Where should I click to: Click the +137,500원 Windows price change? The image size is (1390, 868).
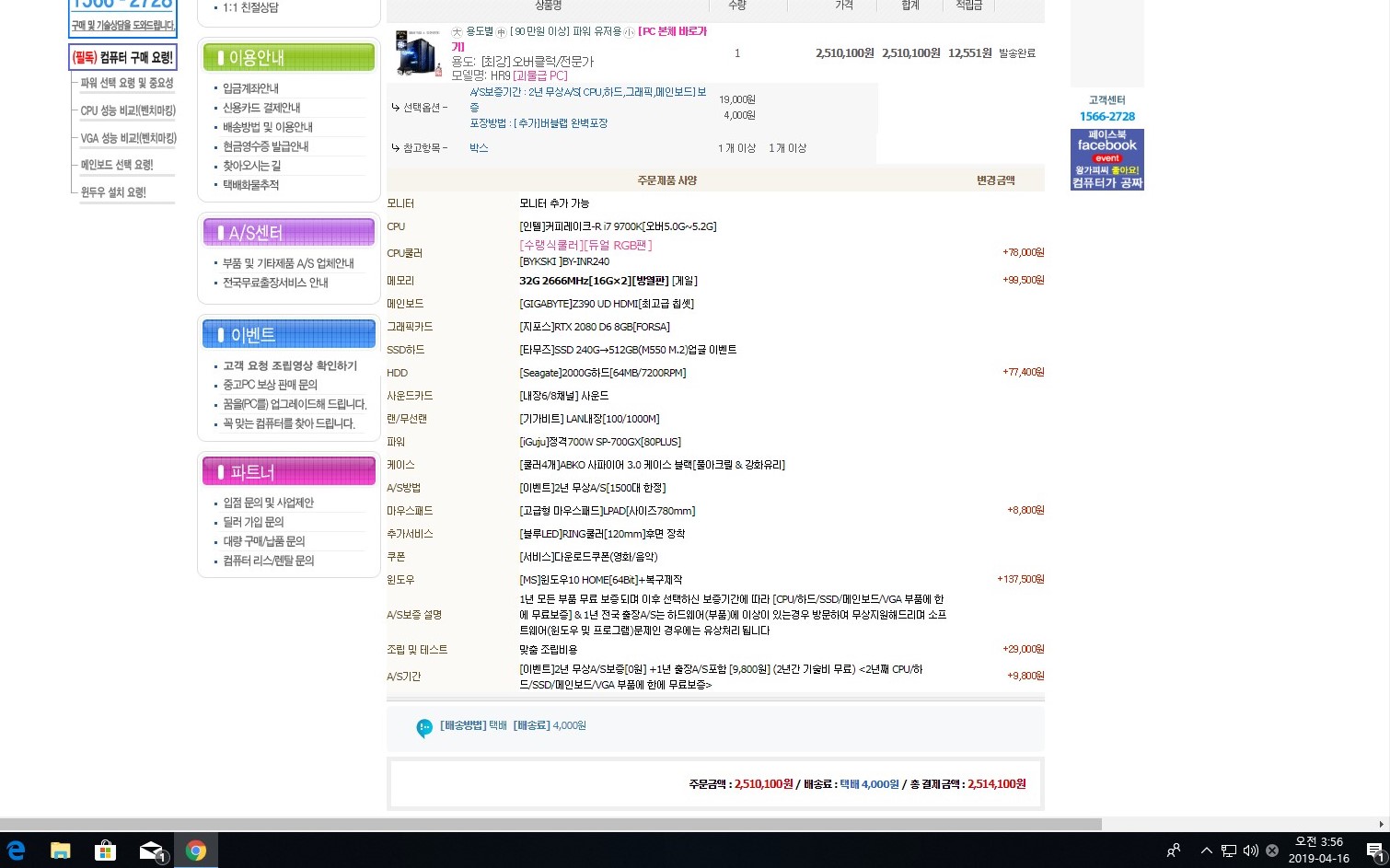1021,579
